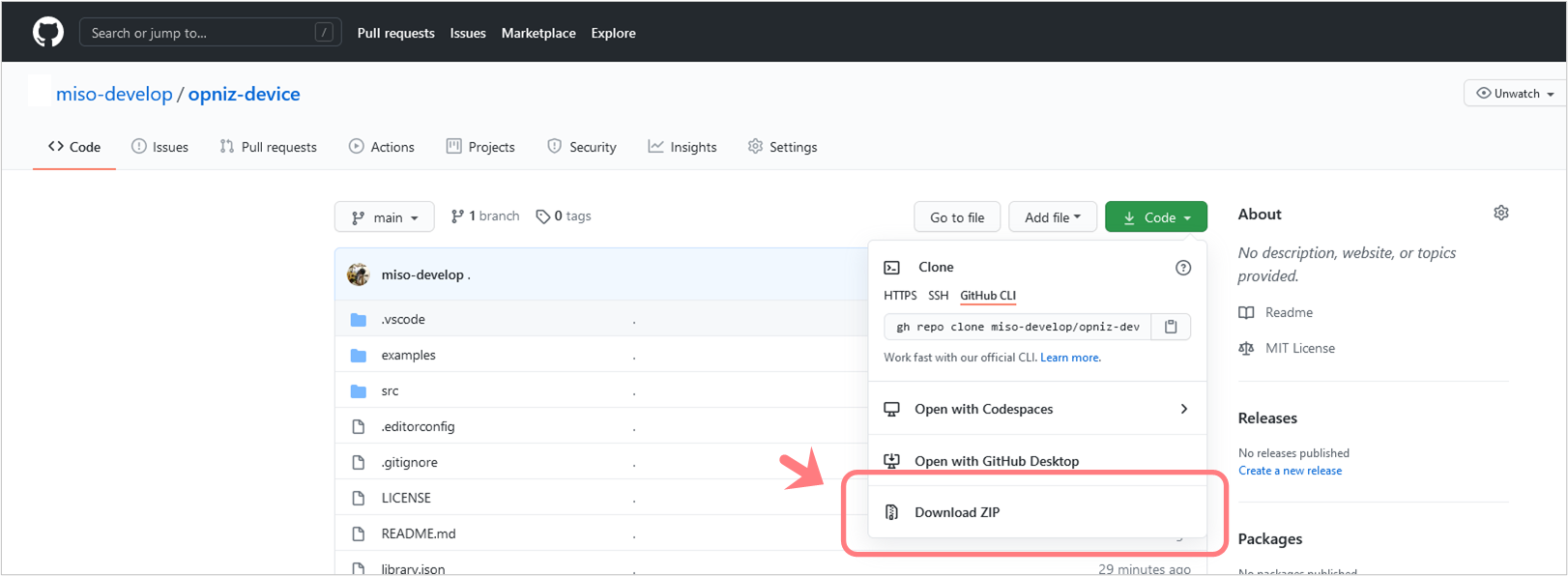1568x576 pixels.
Task: Open the main branch dropdown
Action: click(385, 217)
